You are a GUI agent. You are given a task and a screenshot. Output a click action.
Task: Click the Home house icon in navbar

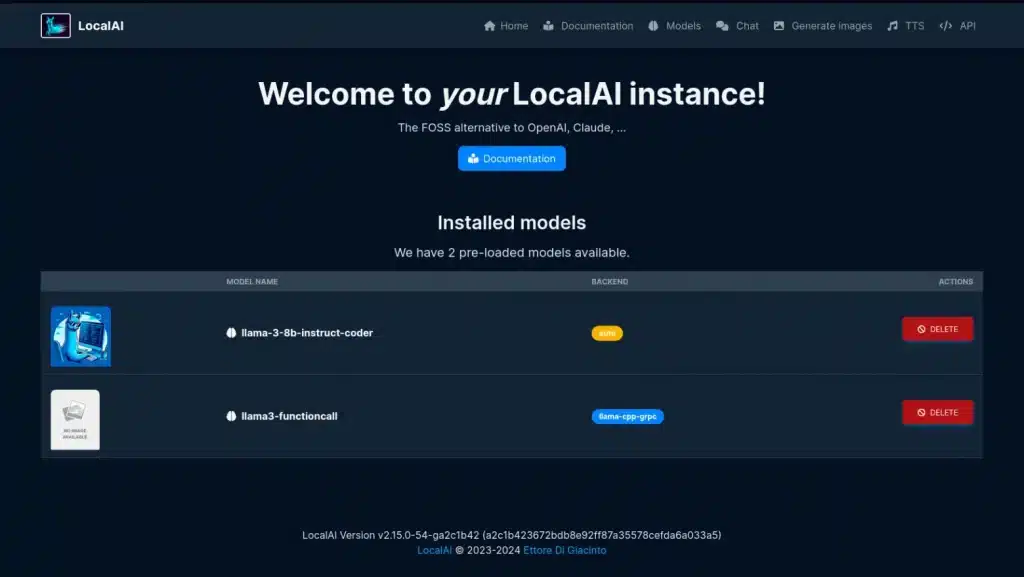489,26
